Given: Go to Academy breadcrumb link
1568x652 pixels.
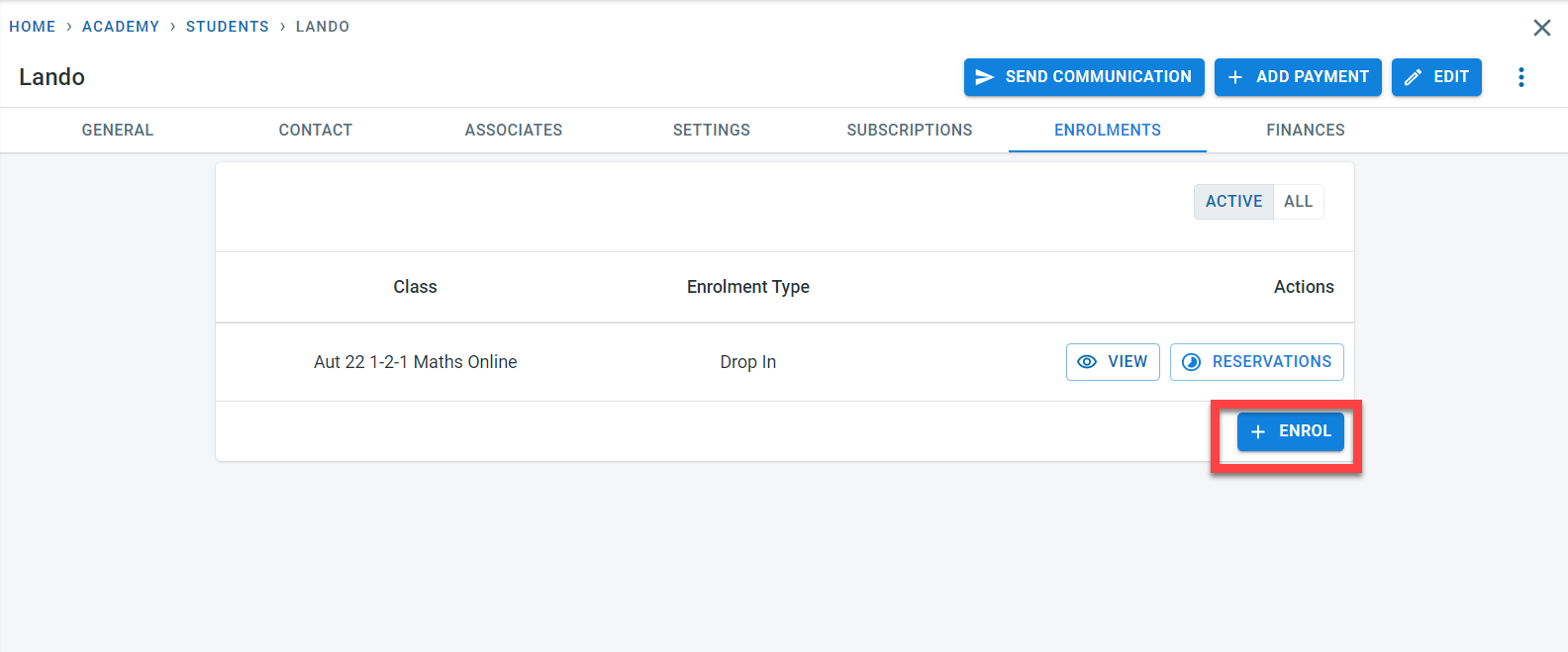Looking at the screenshot, I should coord(121,27).
